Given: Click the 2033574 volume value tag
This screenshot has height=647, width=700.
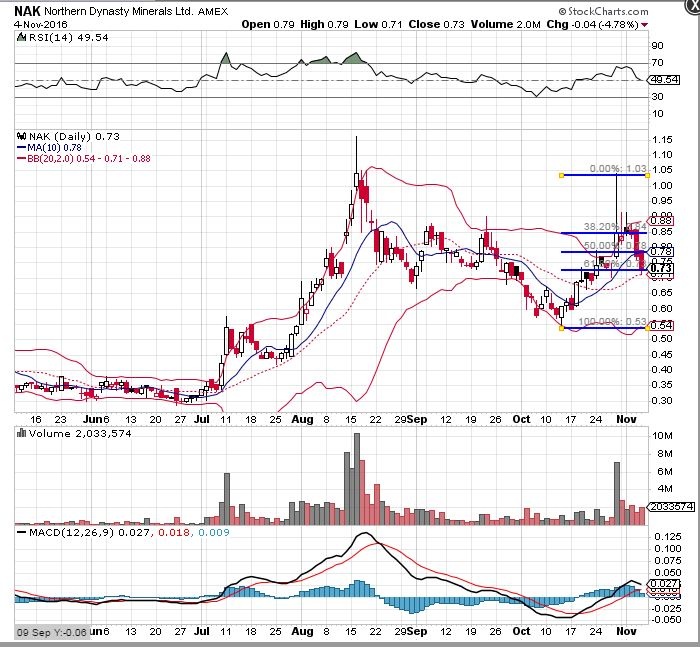Looking at the screenshot, I should tap(661, 508).
